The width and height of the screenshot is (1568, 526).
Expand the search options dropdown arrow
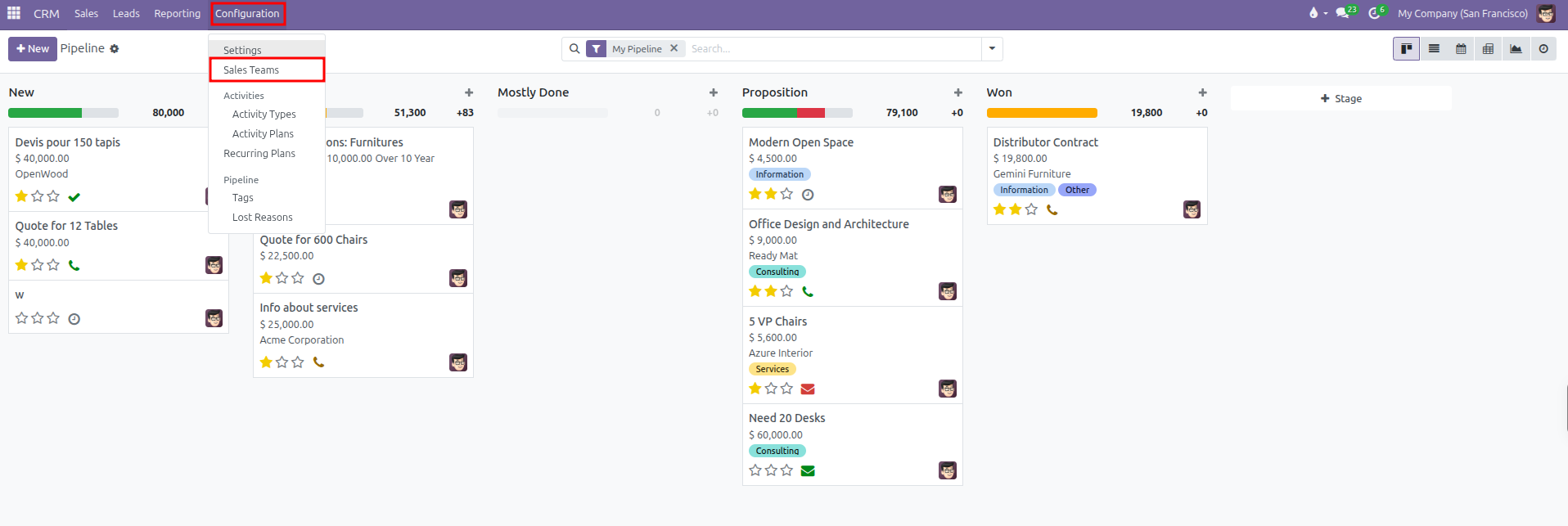[992, 48]
